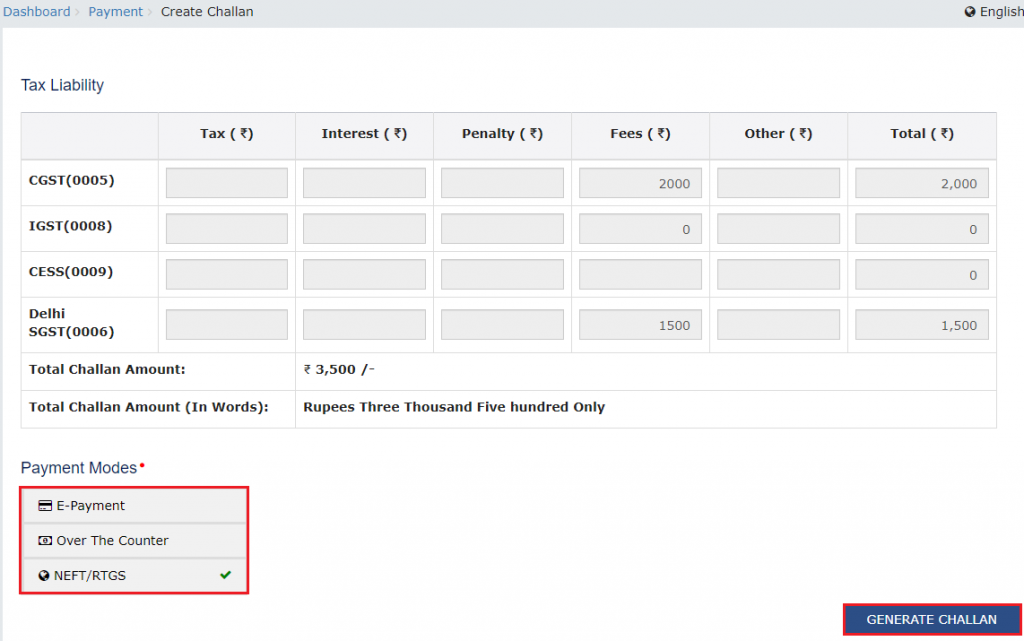
Task: Open the Payment breadcrumb link
Action: pos(116,12)
